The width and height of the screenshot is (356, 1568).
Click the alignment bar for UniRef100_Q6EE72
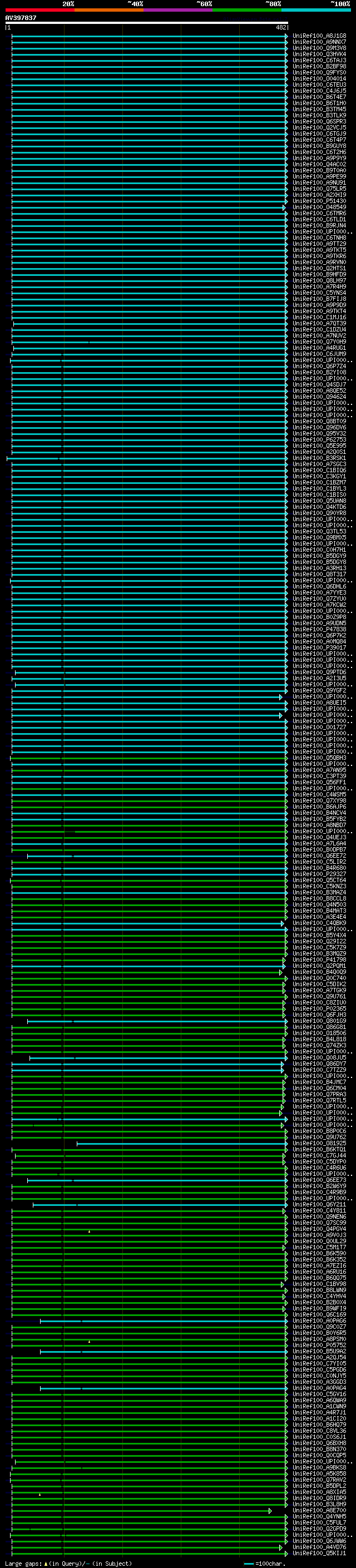[x=157, y=856]
